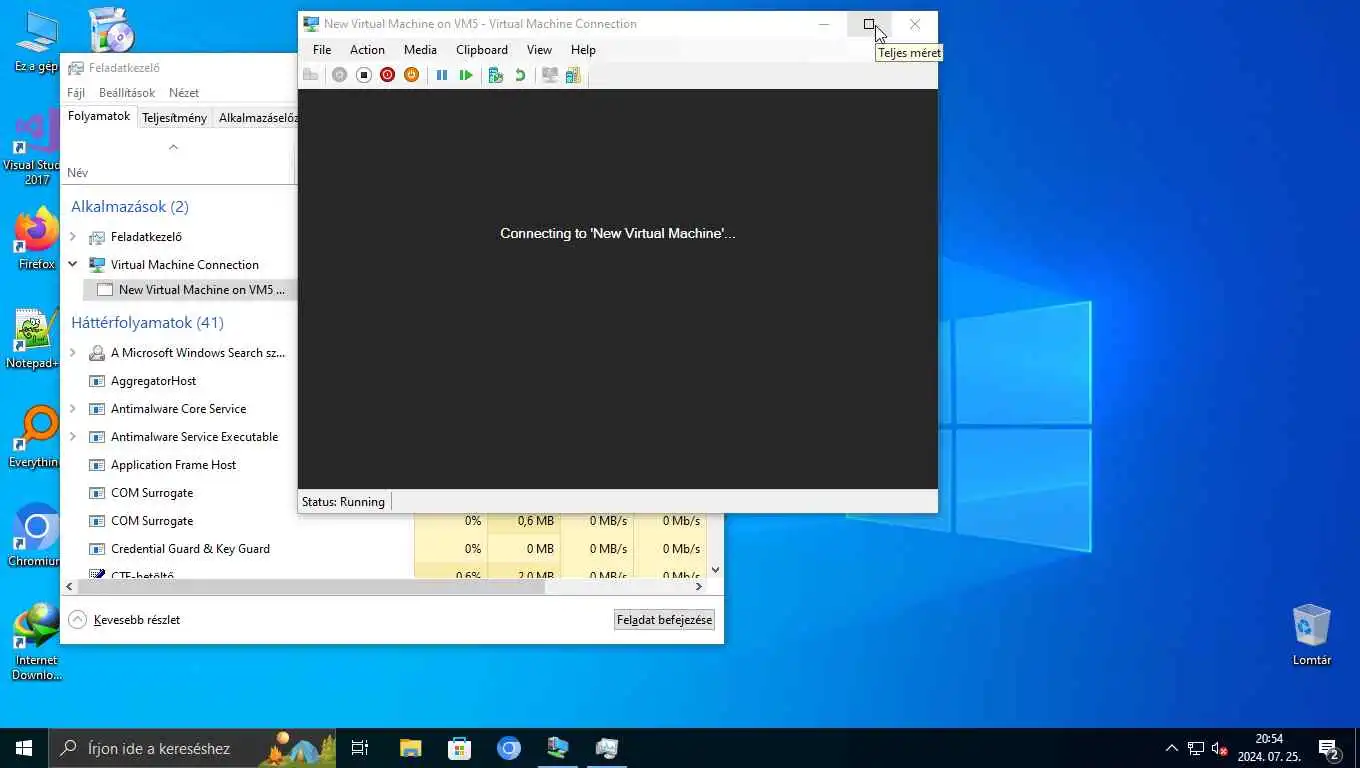Click the red Shut Down toolbar icon
Image resolution: width=1360 pixels, height=768 pixels.
click(x=388, y=75)
